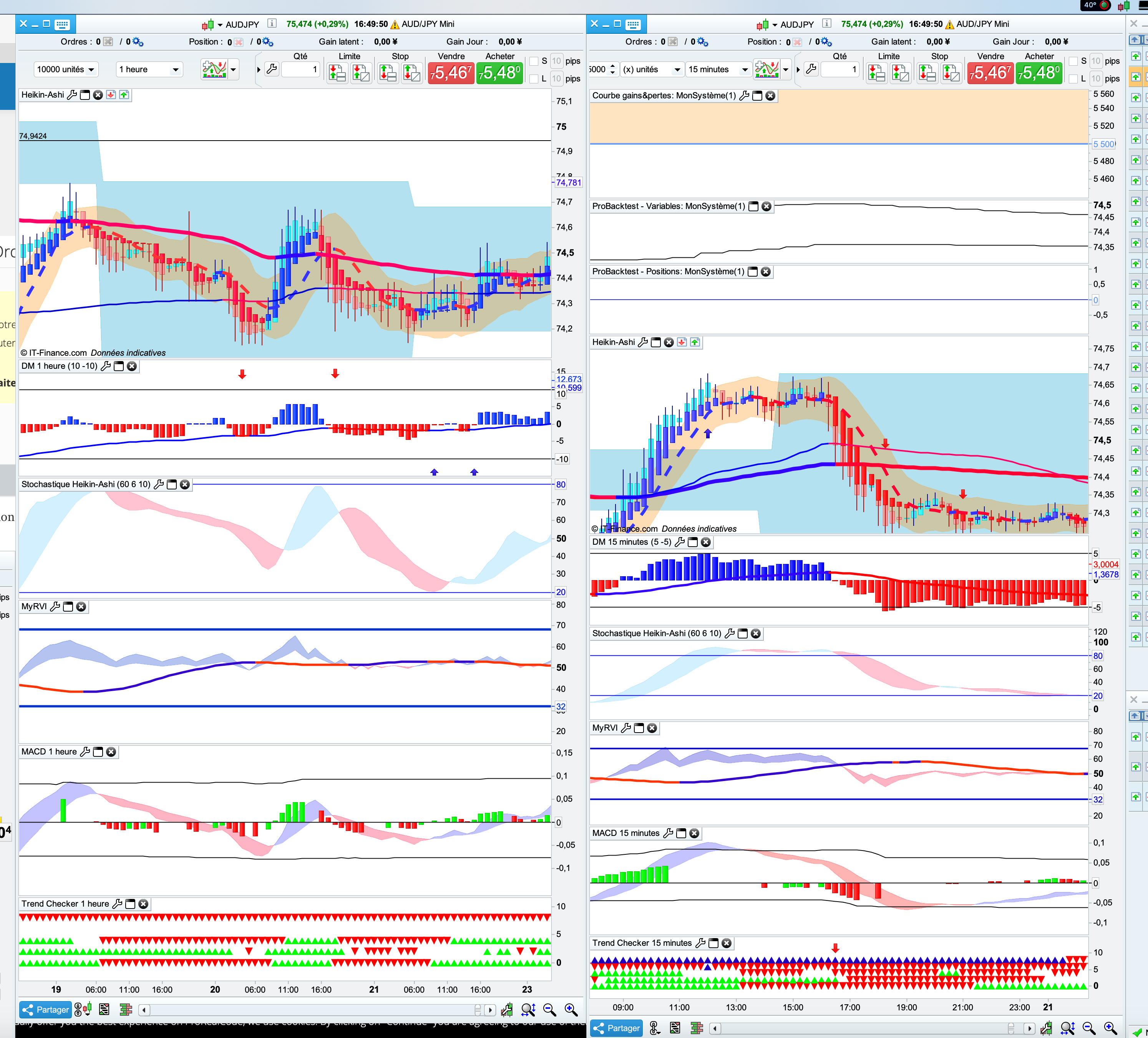The height and width of the screenshot is (1038, 1148).
Task: Tick right chart S pips checkbox
Action: (x=1073, y=61)
